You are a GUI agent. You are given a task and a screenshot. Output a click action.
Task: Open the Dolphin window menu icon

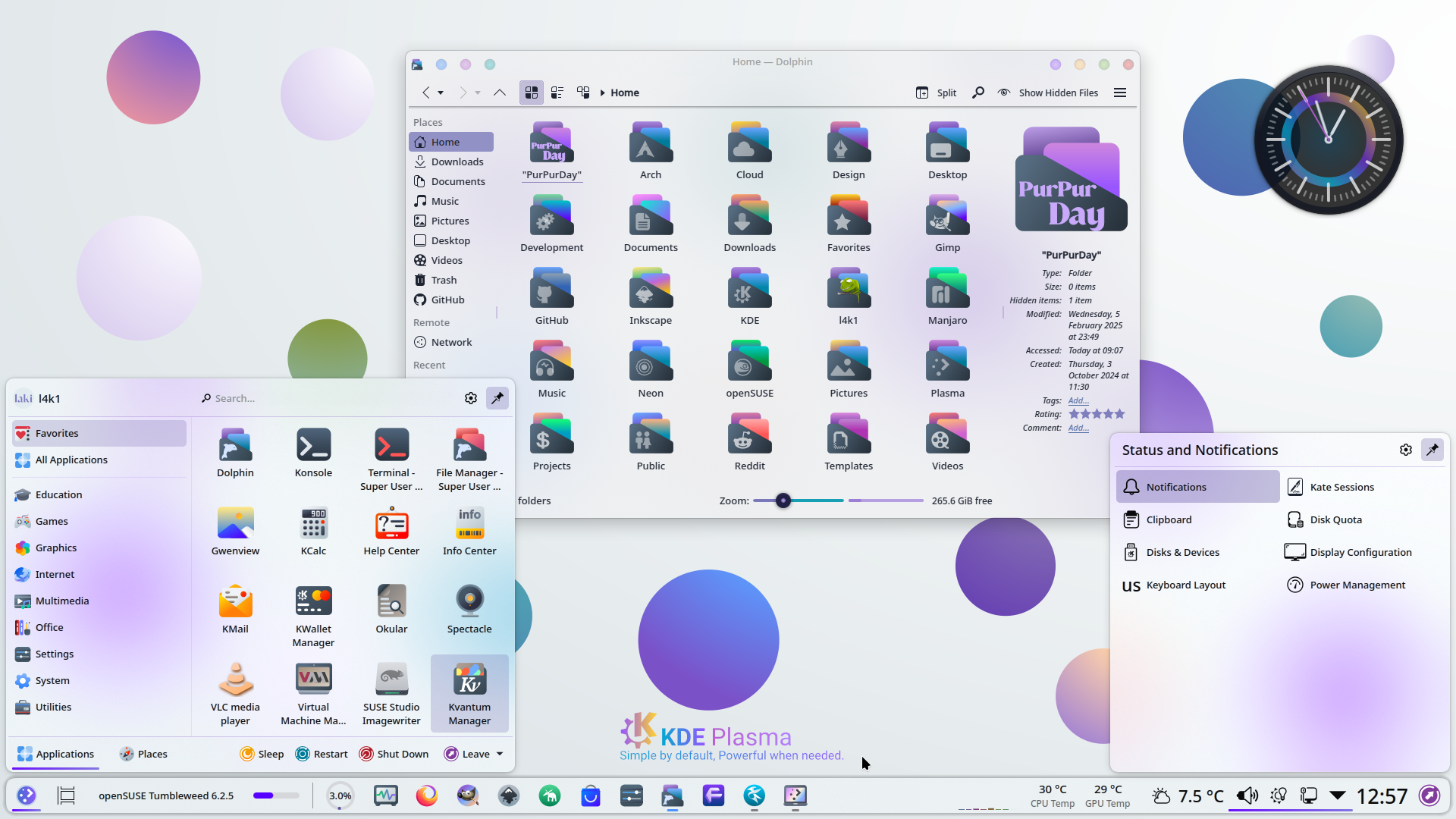(x=417, y=64)
